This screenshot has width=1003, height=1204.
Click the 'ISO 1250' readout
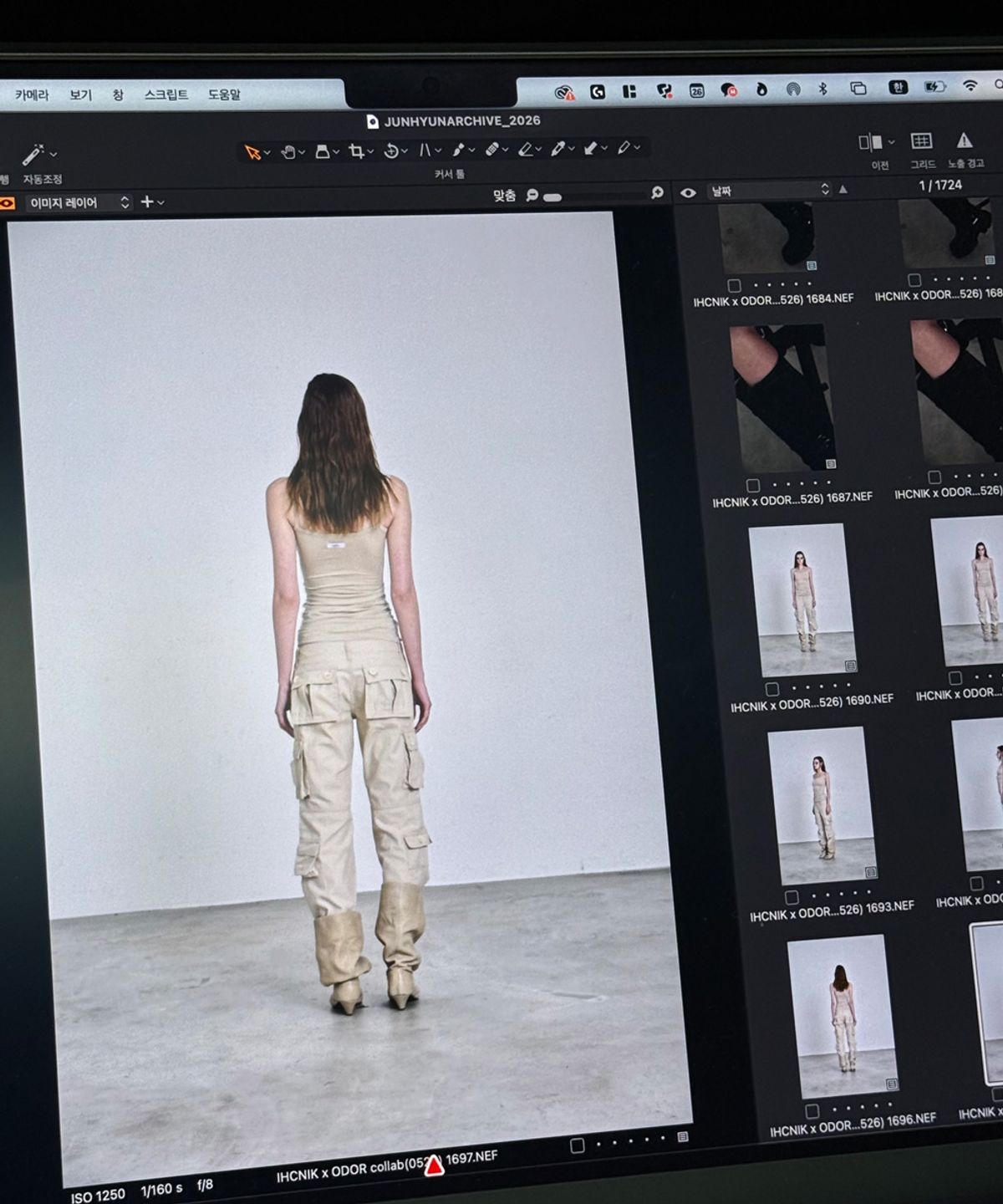coord(98,1195)
